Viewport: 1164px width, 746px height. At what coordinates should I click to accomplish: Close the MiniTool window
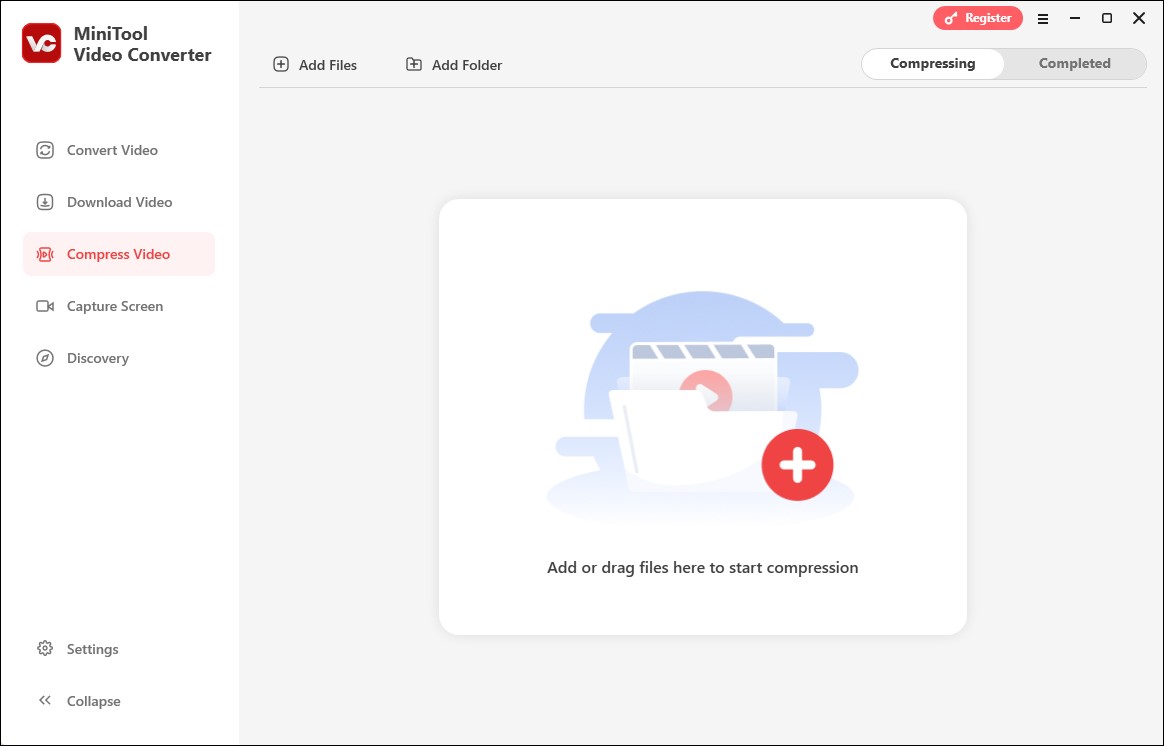coord(1139,18)
